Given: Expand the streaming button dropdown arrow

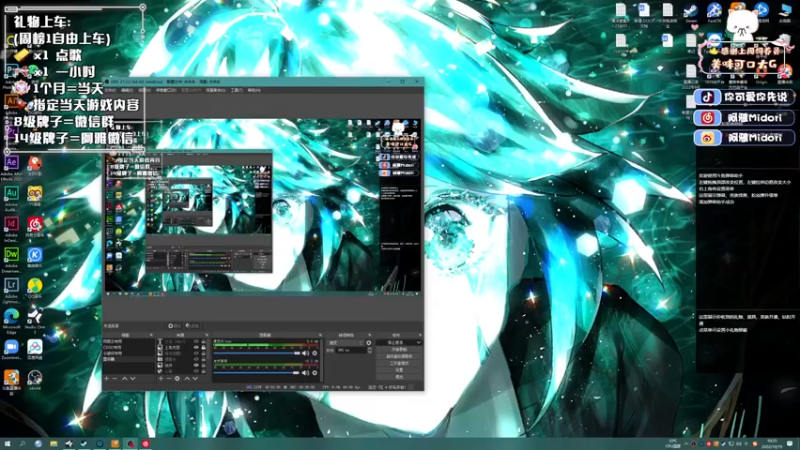Looking at the screenshot, I should pyautogui.click(x=419, y=342).
